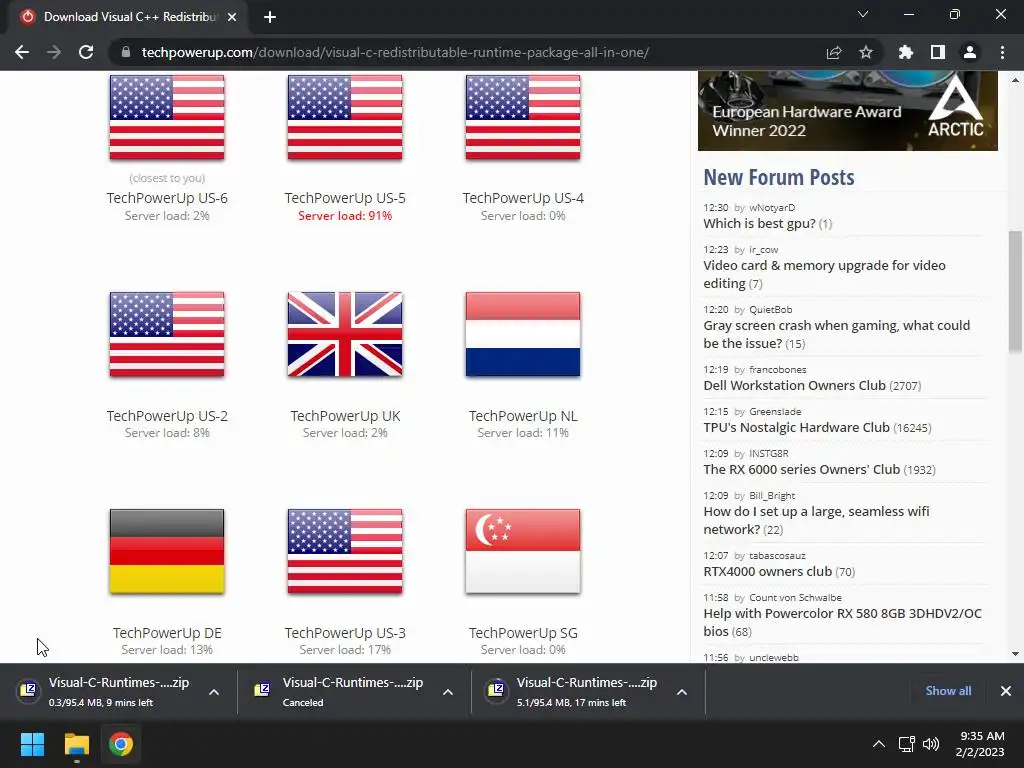Show hidden system tray icons
The width and height of the screenshot is (1024, 768).
point(879,744)
